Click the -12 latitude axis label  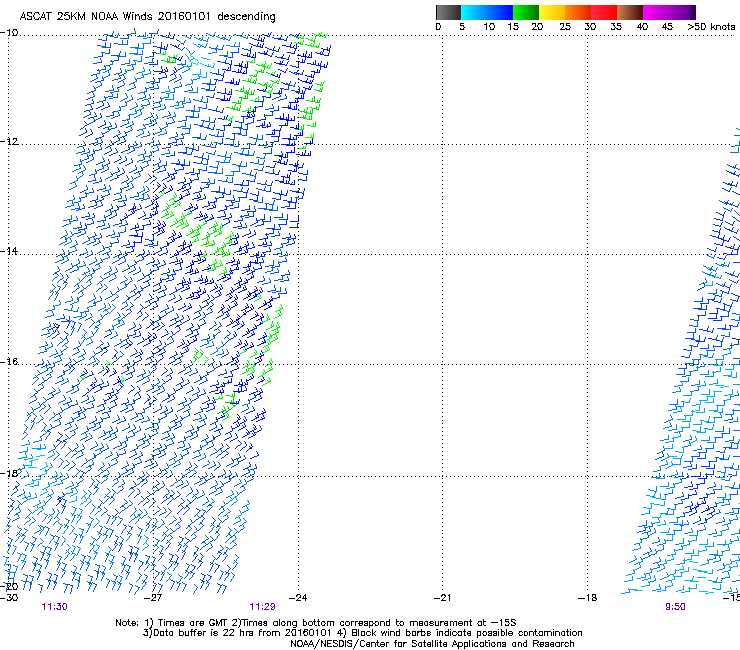pos(9,142)
